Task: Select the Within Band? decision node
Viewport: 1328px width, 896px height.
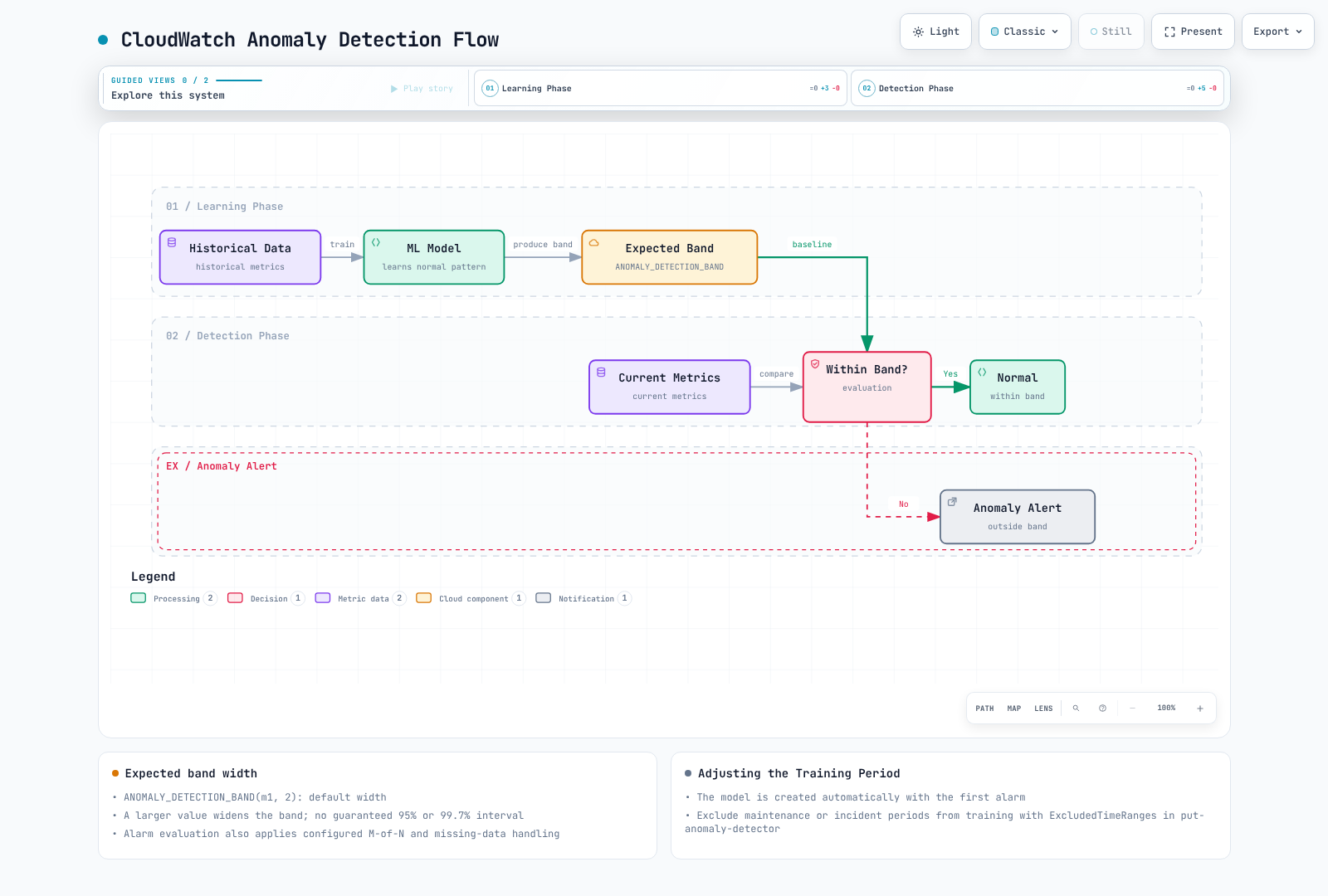Action: tap(867, 387)
